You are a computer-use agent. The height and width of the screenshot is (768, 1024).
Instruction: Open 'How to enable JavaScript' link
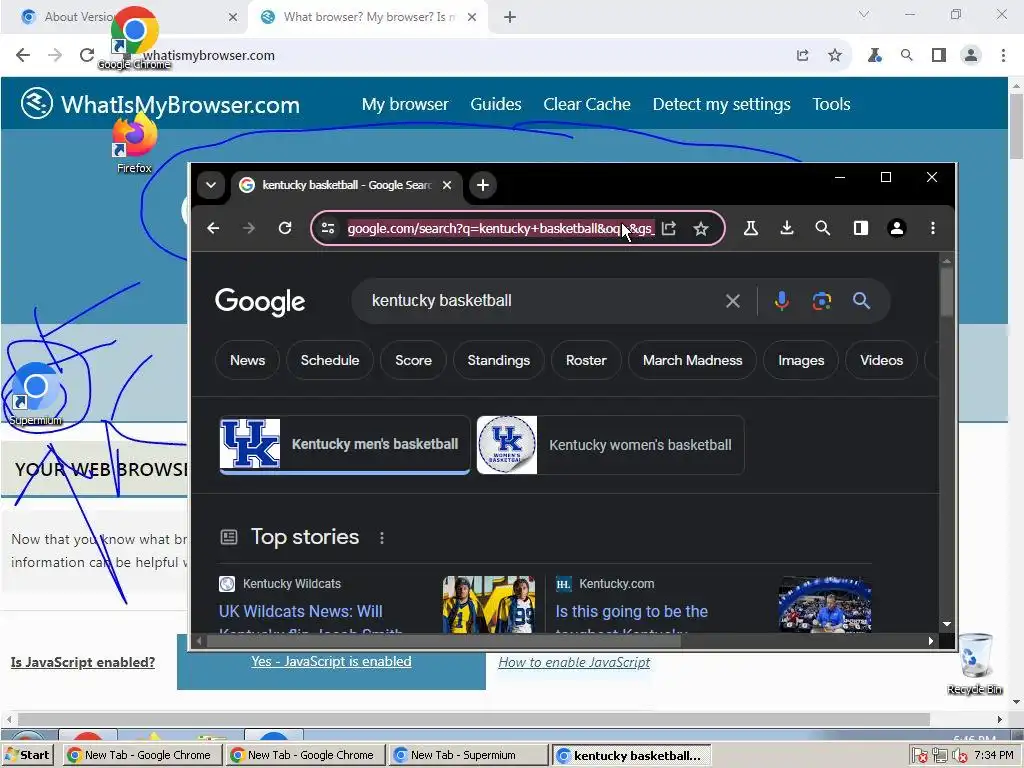point(574,662)
